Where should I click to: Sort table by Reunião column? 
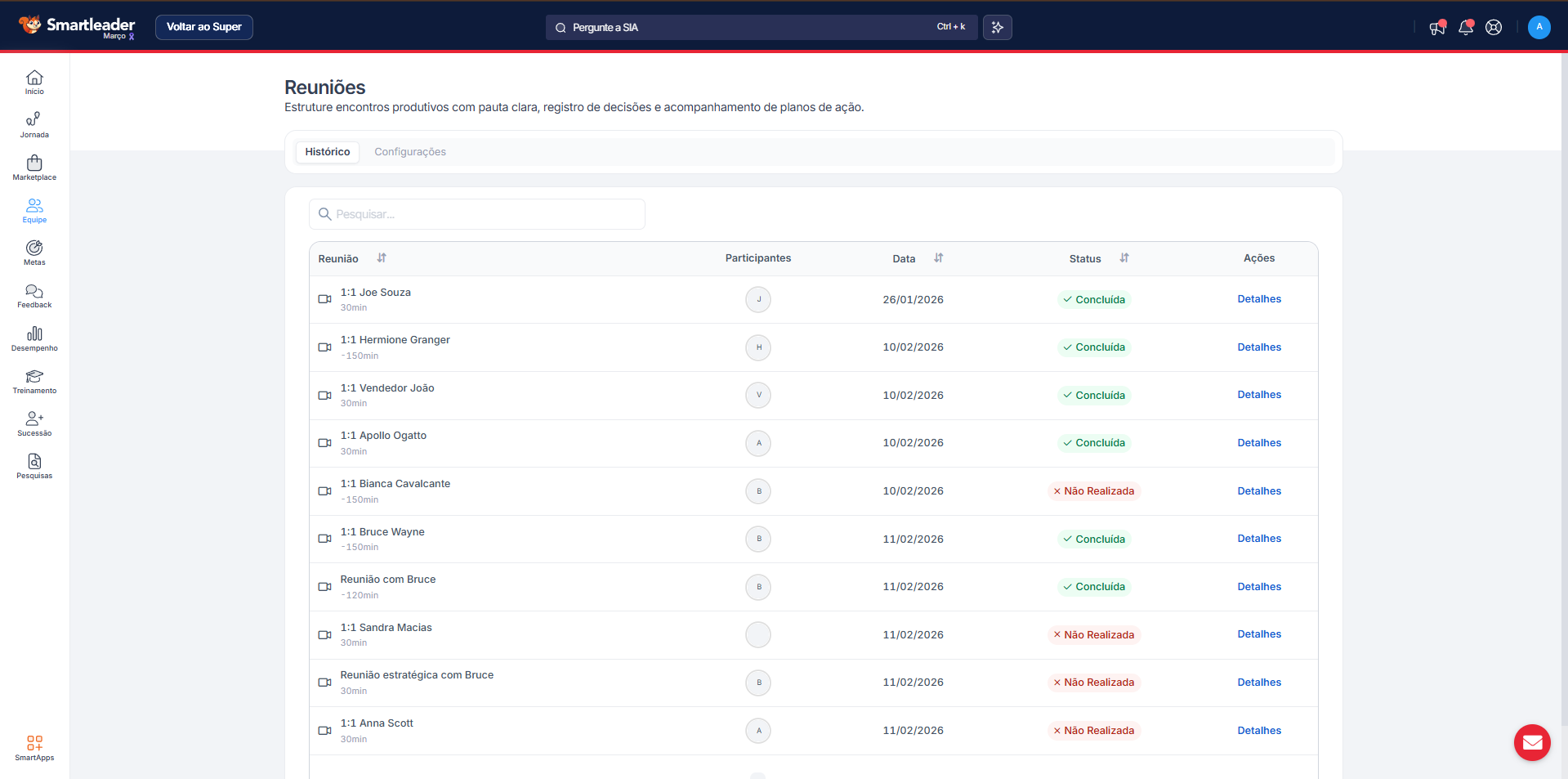382,258
